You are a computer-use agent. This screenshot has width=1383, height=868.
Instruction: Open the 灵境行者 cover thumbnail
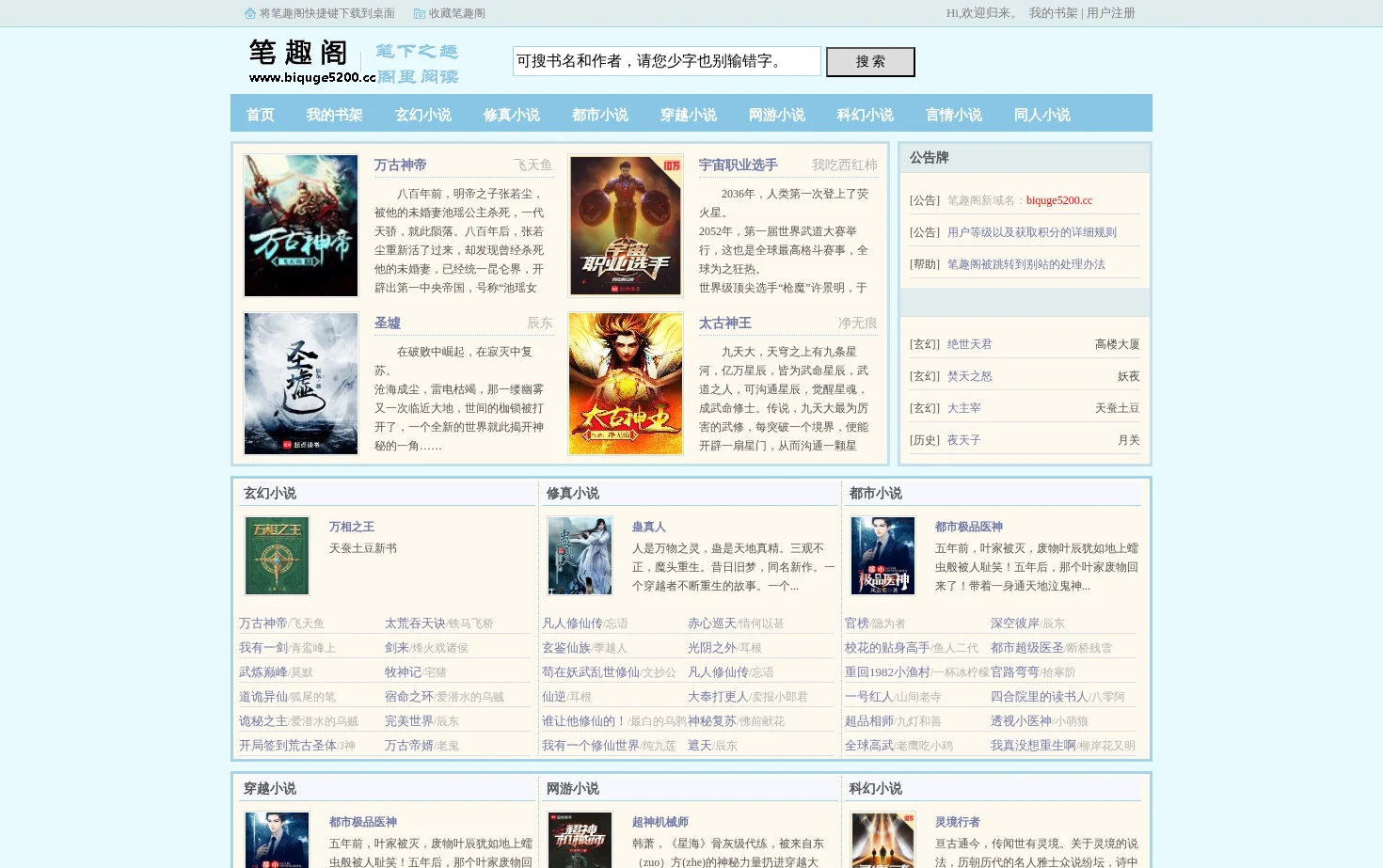pos(882,840)
